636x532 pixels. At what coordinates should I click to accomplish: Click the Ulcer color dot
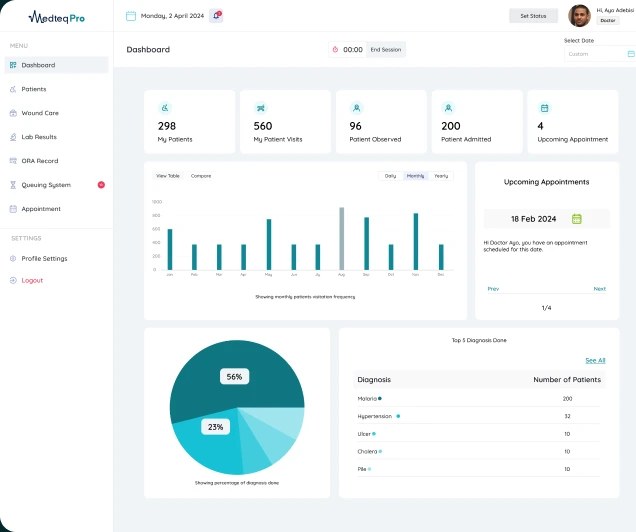[x=374, y=433]
